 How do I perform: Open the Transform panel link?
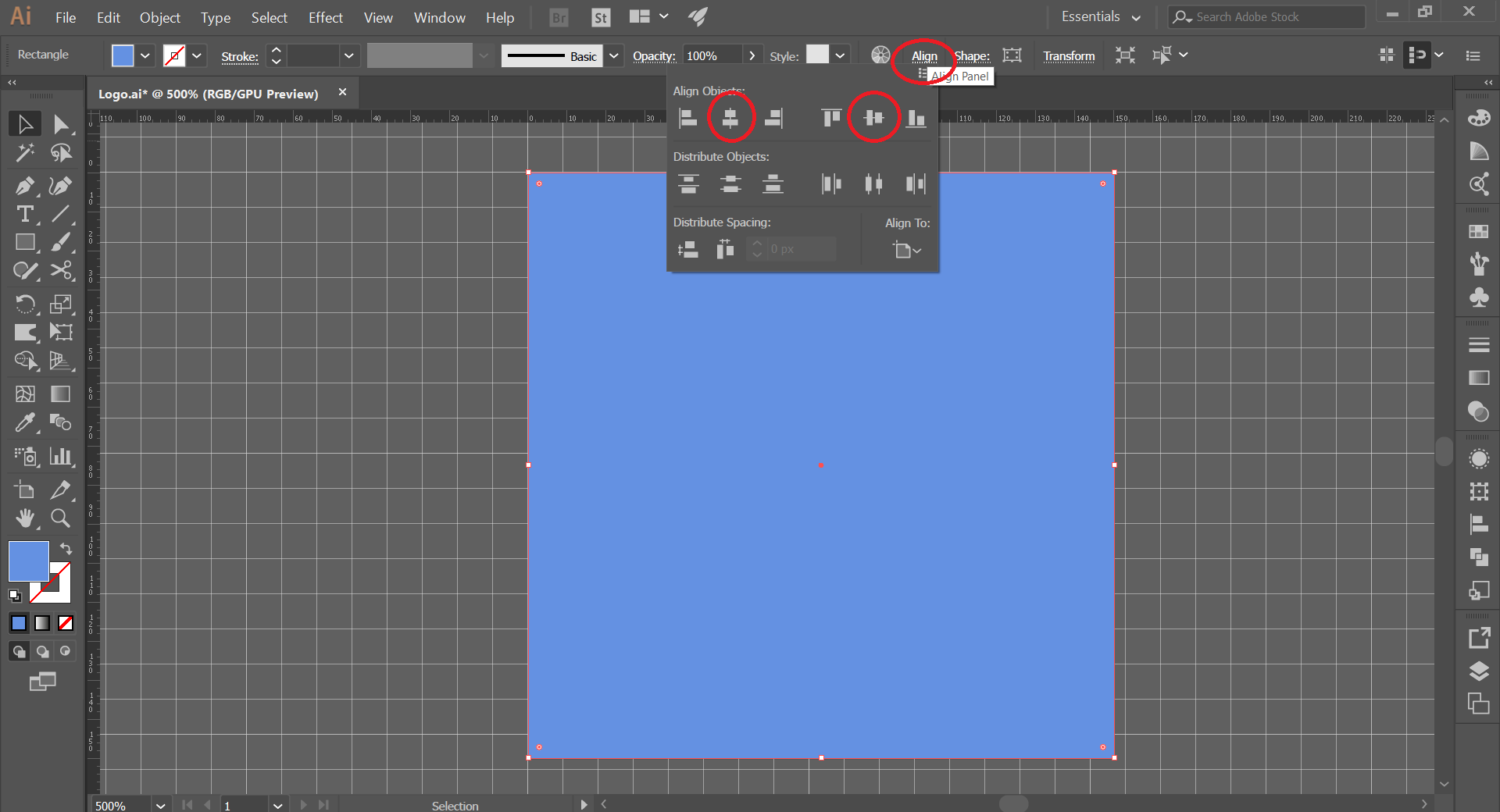click(x=1069, y=56)
